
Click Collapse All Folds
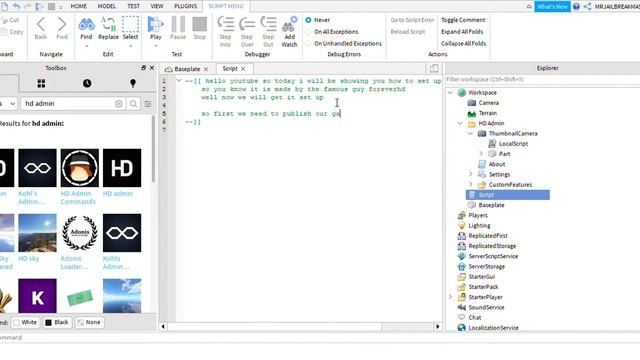point(463,43)
